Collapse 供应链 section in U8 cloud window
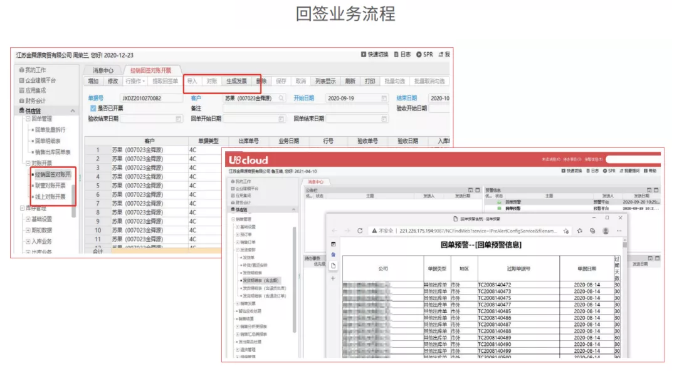Image resolution: width=690 pixels, height=378 pixels. [294, 210]
